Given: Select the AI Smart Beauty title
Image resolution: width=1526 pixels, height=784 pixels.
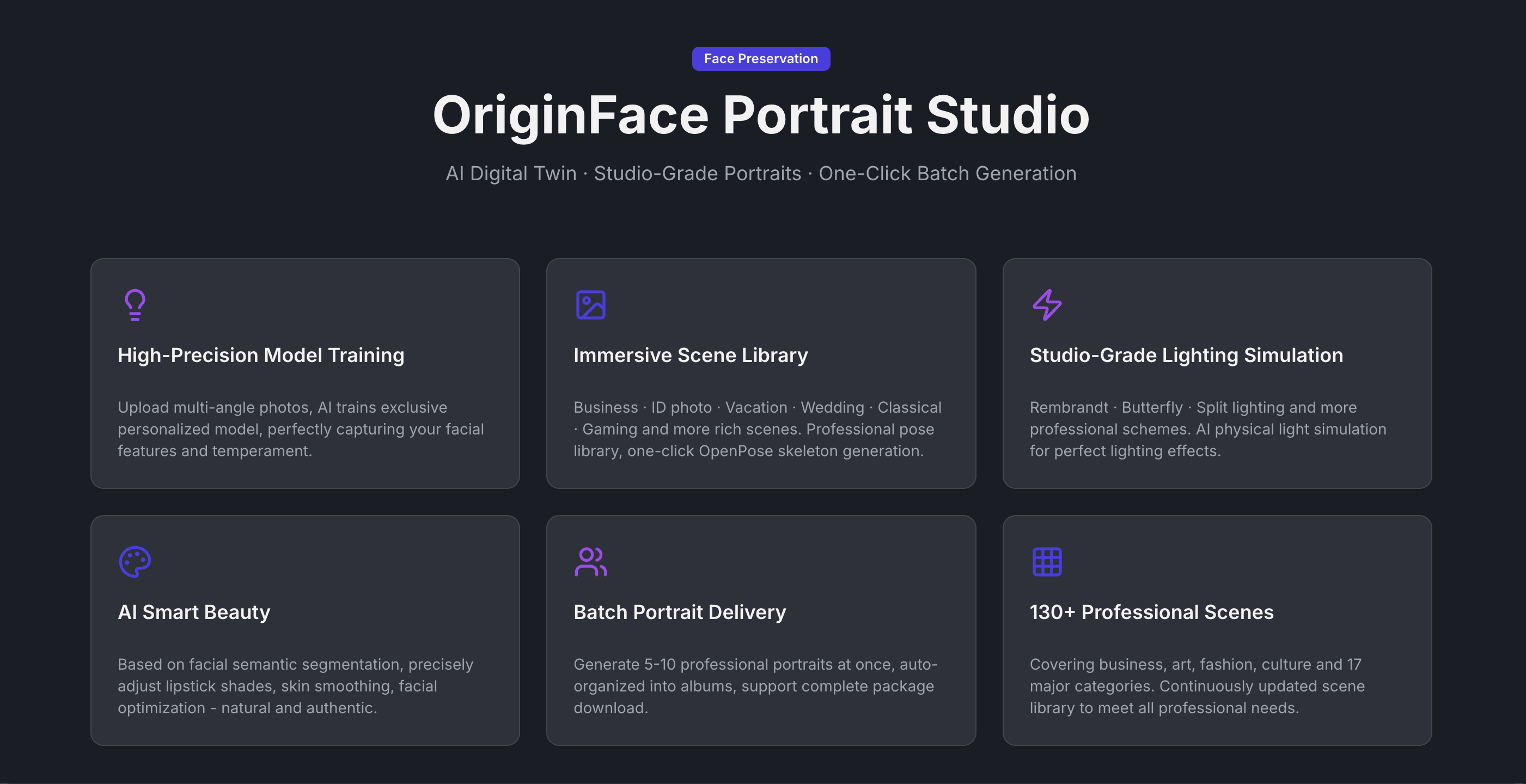Looking at the screenshot, I should point(194,612).
